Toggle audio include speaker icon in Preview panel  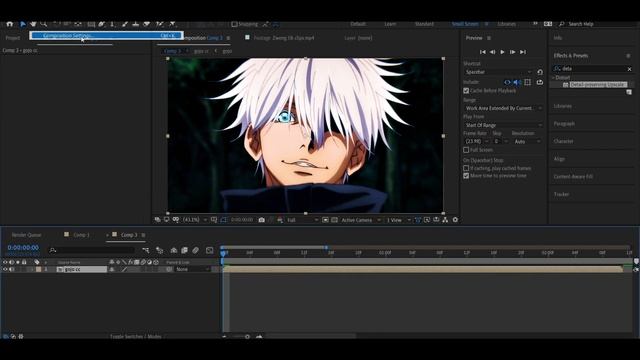point(517,82)
